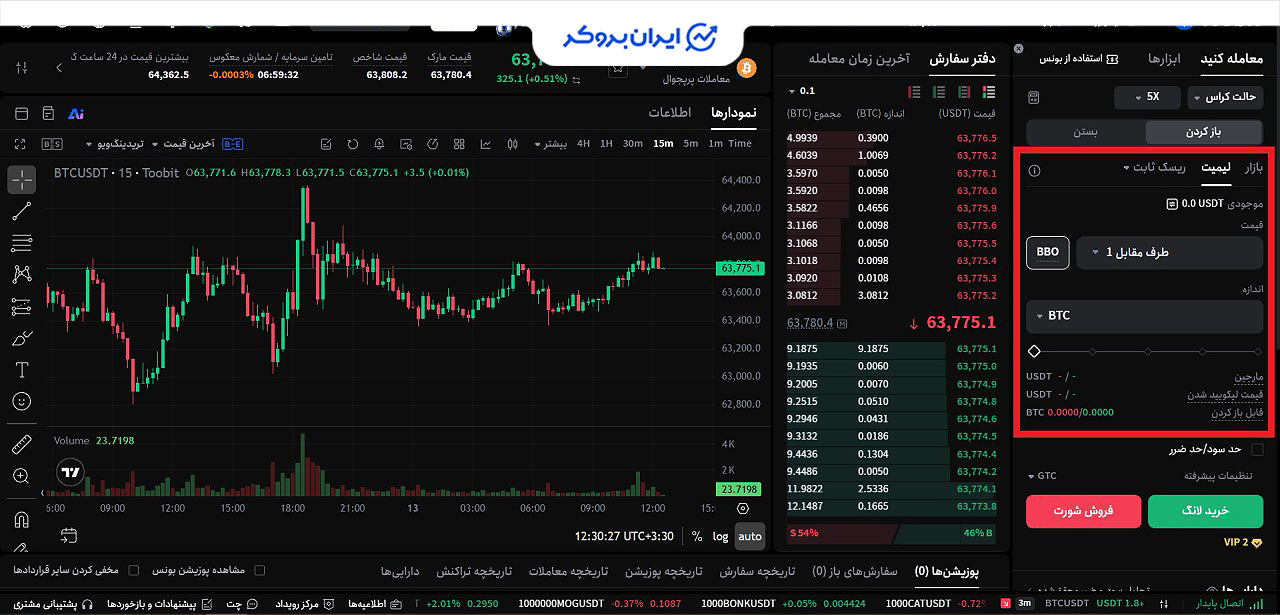The height and width of the screenshot is (615, 1280).
Task: Click ask price 63,776.5 in order book
Action: click(x=976, y=138)
